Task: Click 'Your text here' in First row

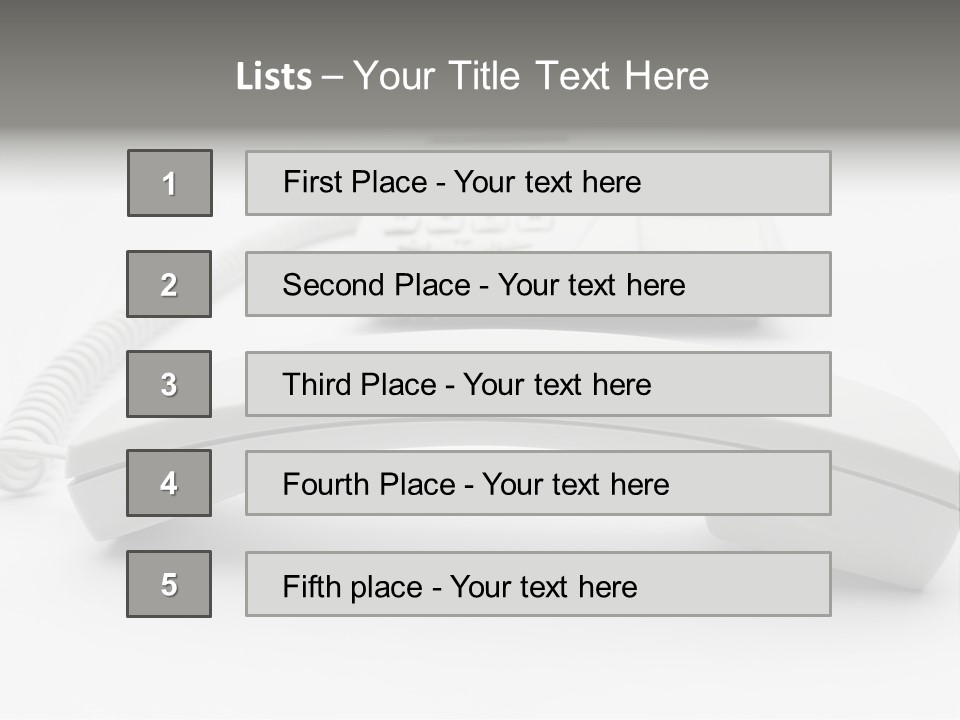Action: (547, 182)
